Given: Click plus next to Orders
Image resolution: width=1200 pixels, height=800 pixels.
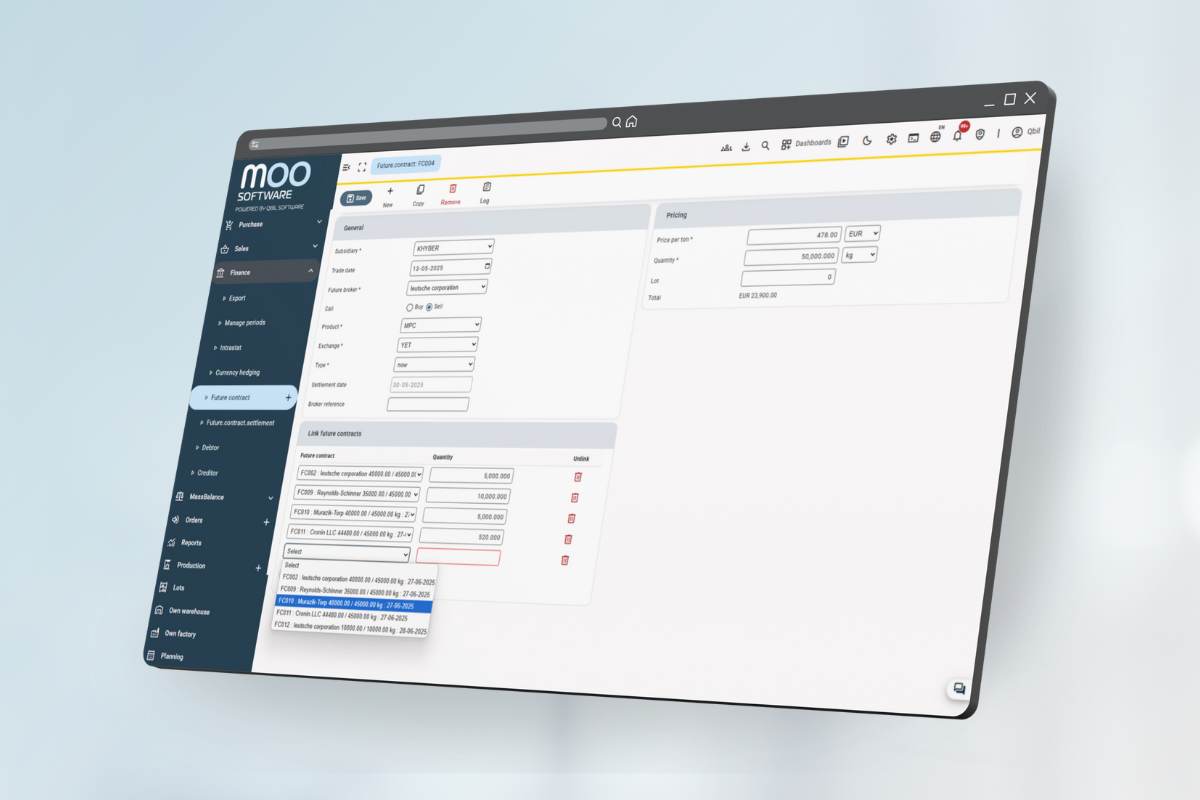Looking at the screenshot, I should tap(266, 522).
